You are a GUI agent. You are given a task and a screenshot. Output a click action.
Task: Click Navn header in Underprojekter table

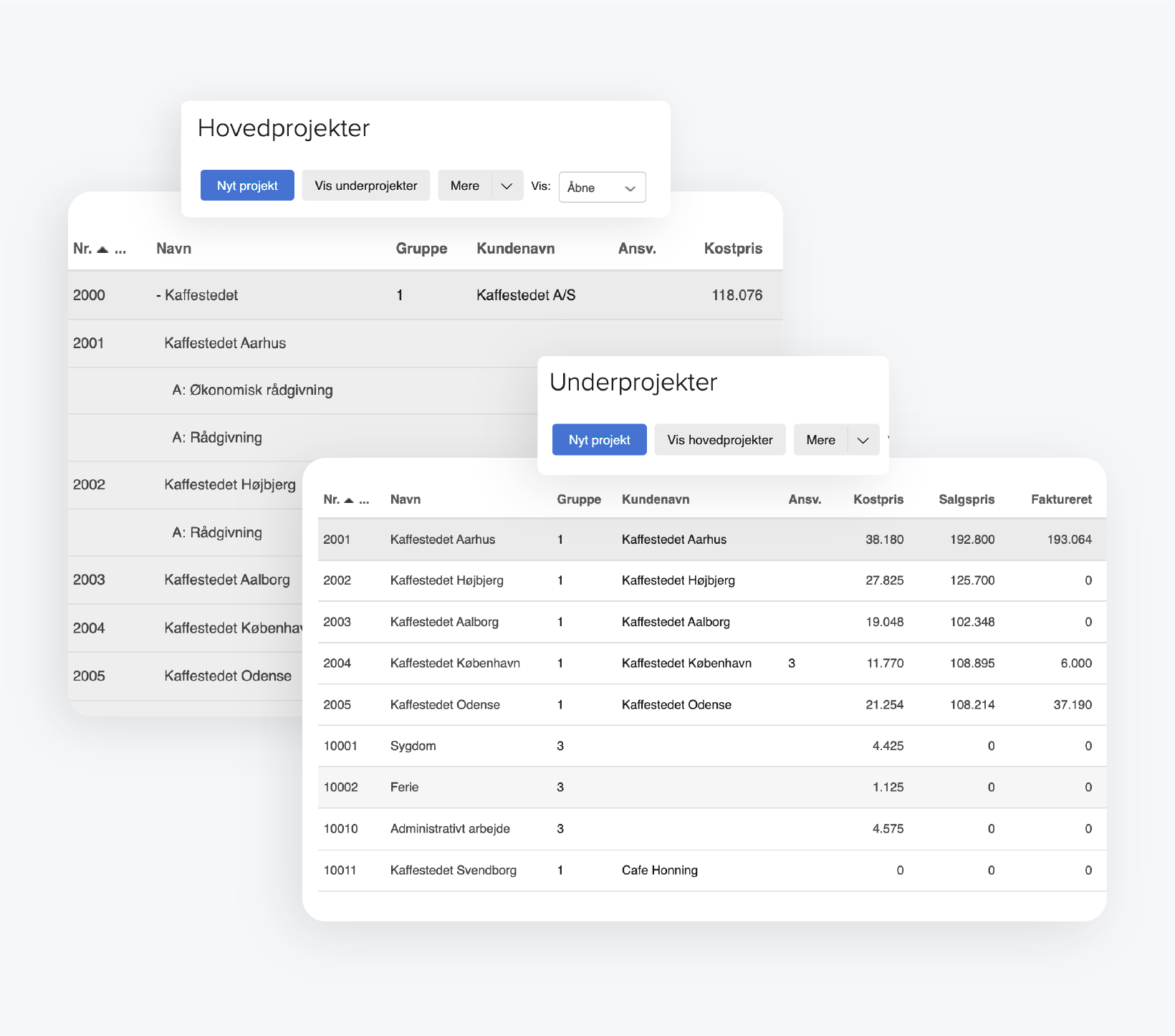pos(406,499)
